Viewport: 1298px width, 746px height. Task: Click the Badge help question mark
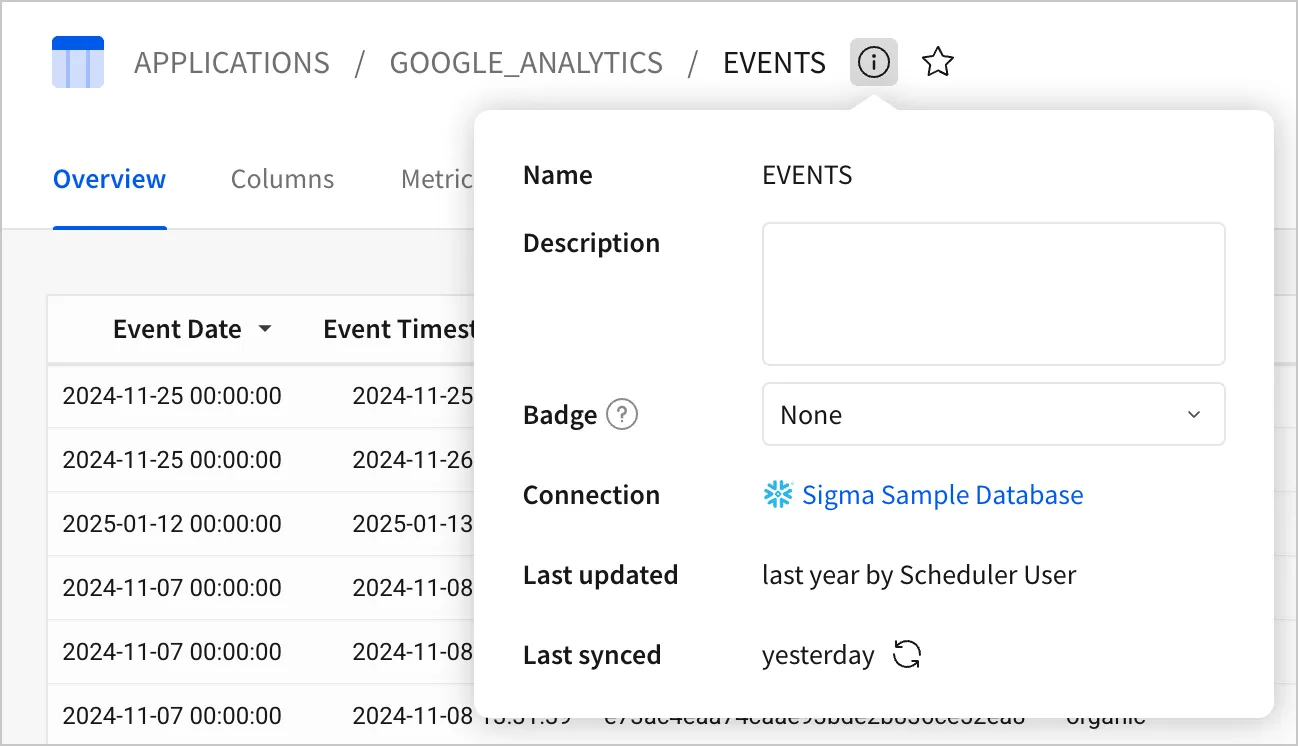[622, 414]
